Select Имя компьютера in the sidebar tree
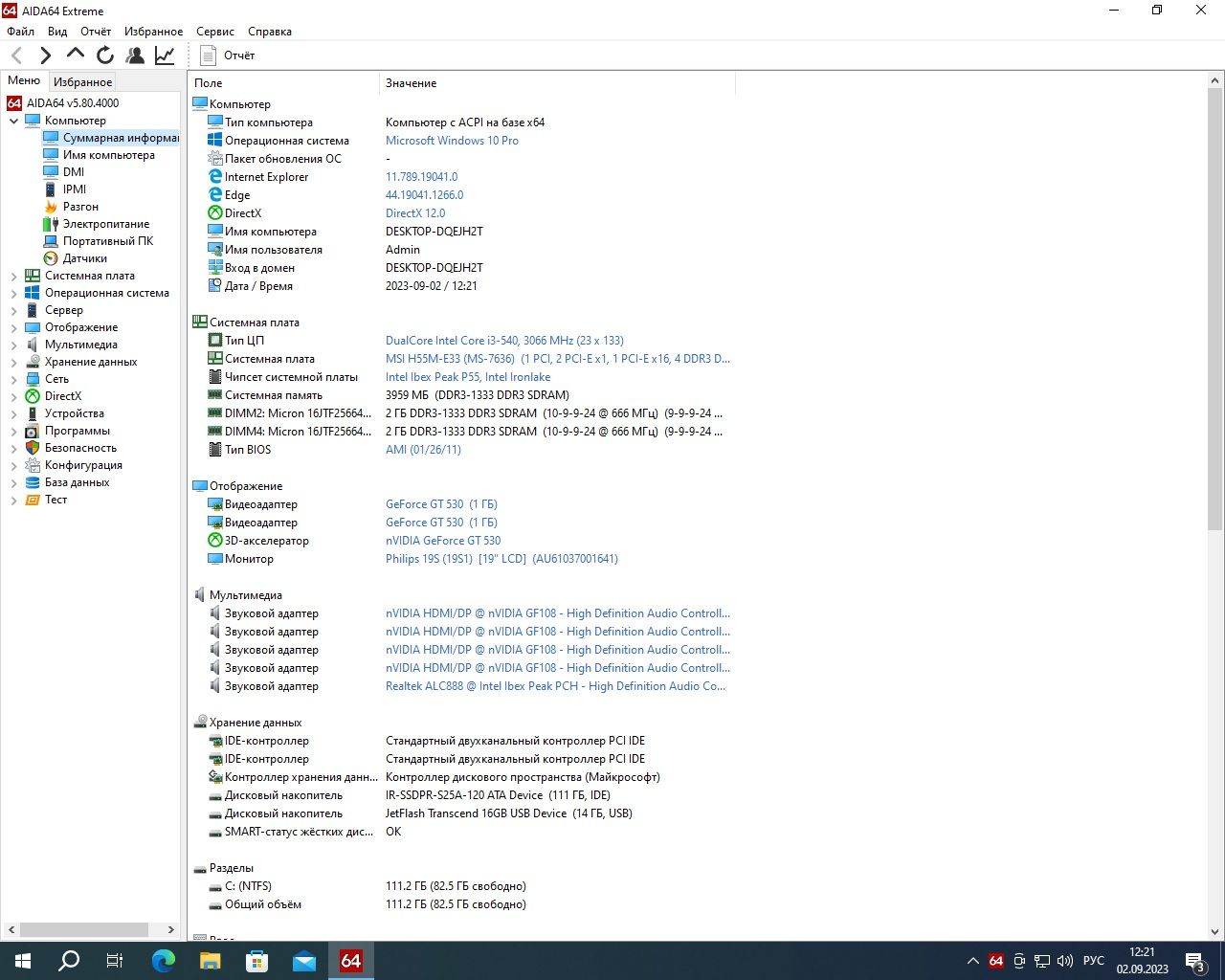 109,155
